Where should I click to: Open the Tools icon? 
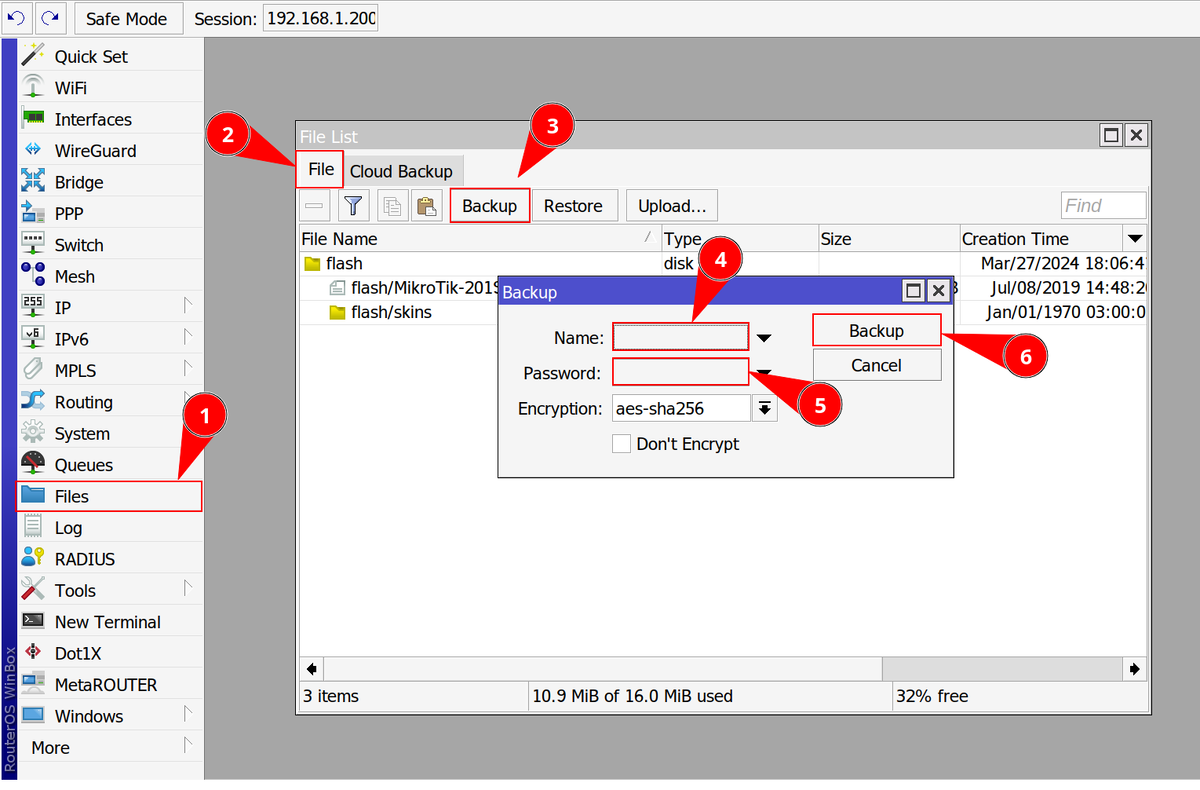pyautogui.click(x=34, y=590)
